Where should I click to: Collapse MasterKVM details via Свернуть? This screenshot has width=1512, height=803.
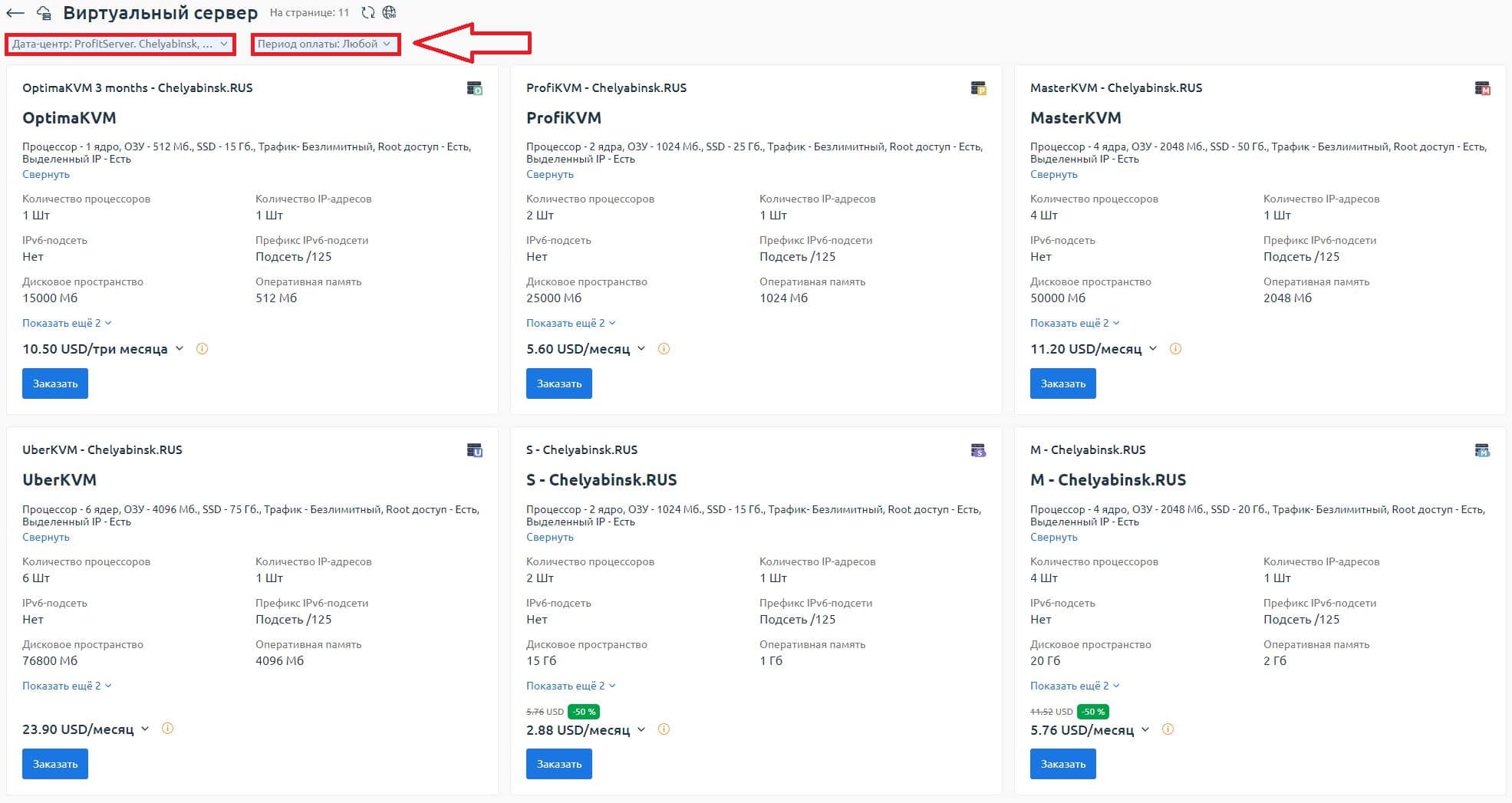(x=1054, y=174)
